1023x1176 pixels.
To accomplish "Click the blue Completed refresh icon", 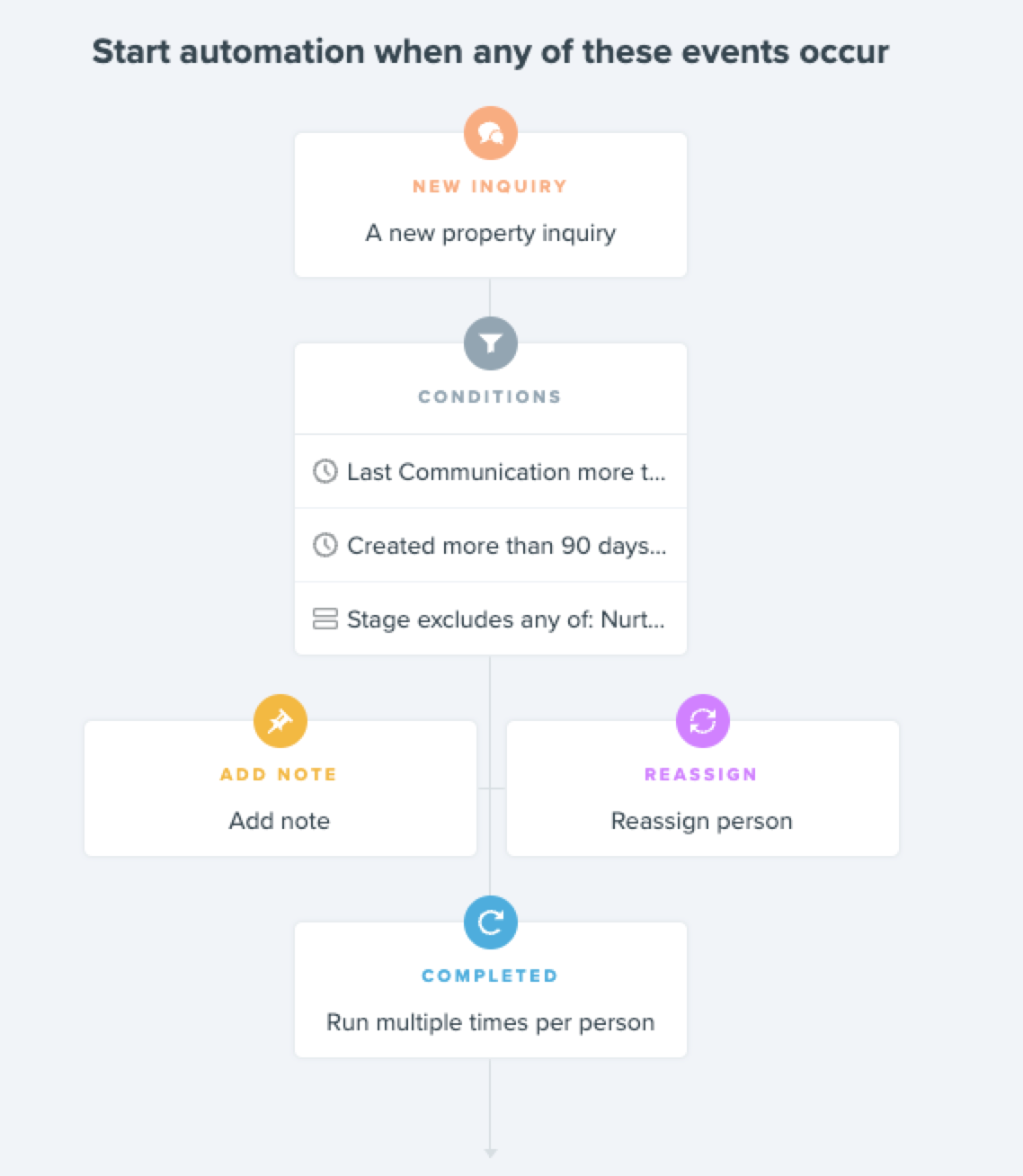I will (490, 922).
